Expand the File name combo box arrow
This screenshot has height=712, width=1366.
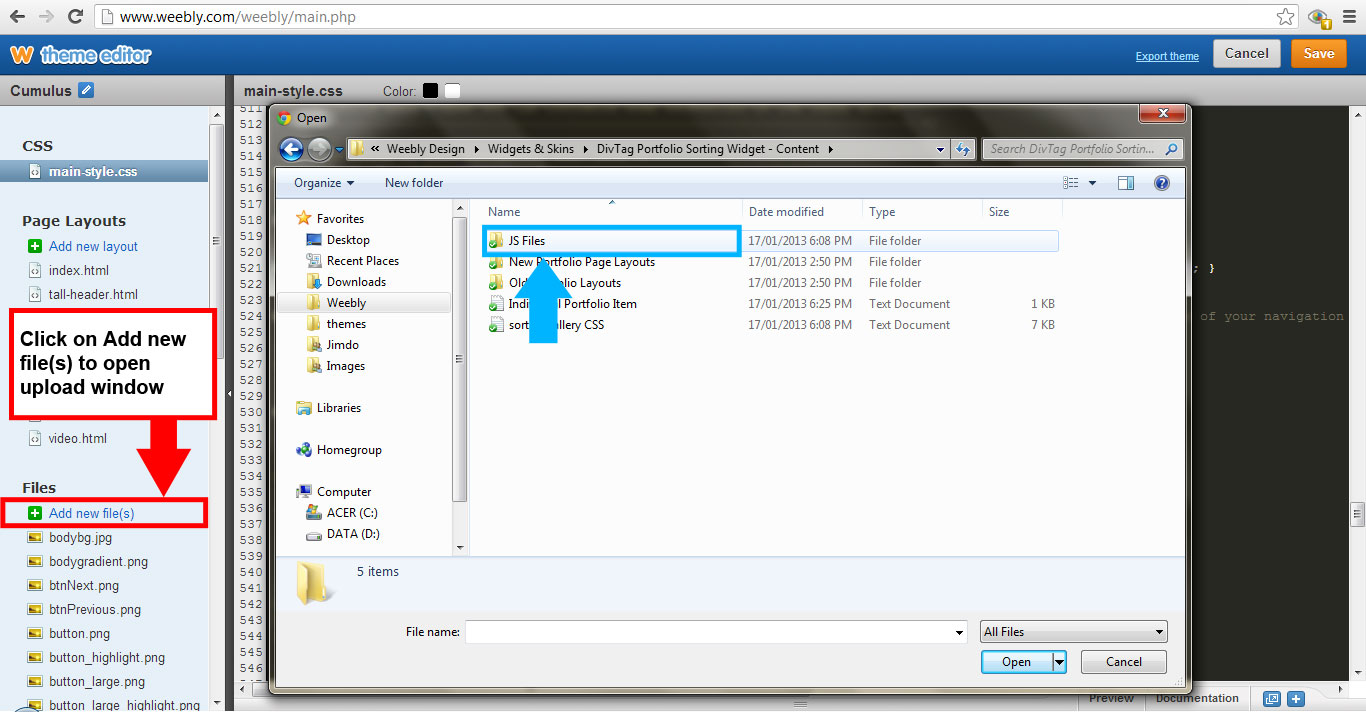tap(960, 632)
